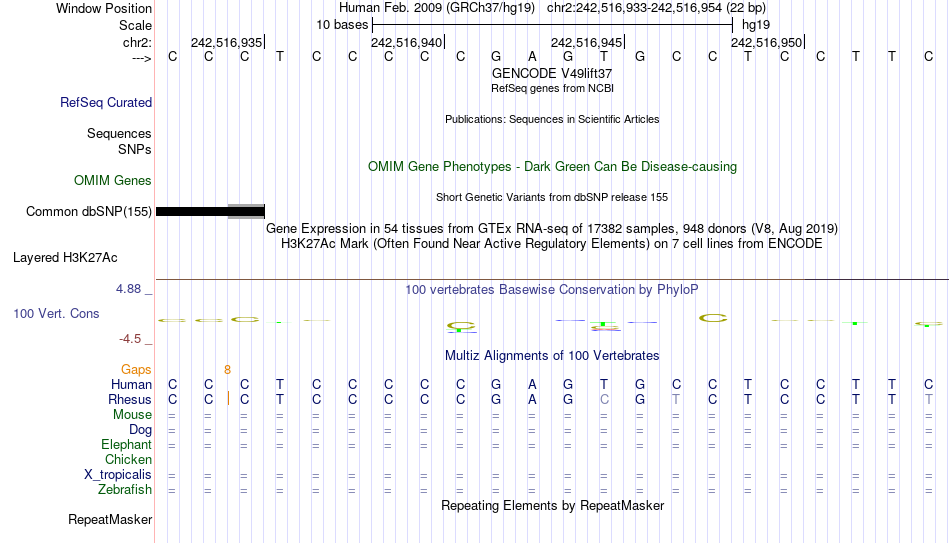Select the Mouse alignment row label
Image resolution: width=950 pixels, height=543 pixels.
(x=132, y=415)
